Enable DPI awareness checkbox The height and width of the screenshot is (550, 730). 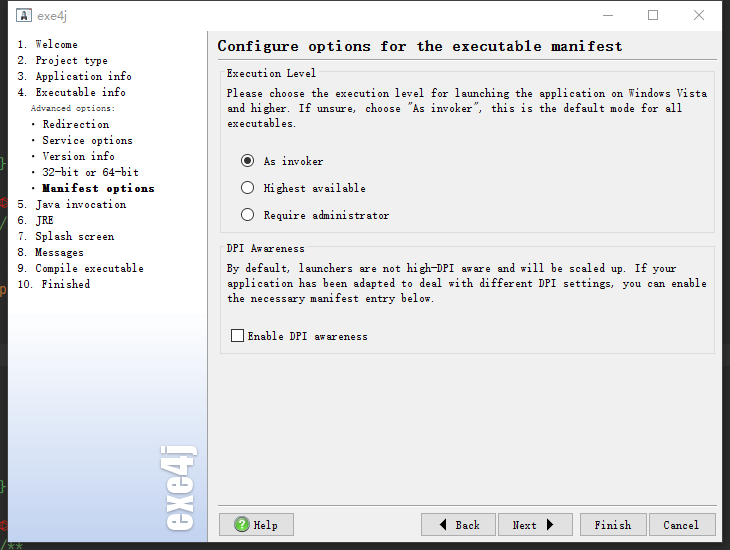click(238, 336)
